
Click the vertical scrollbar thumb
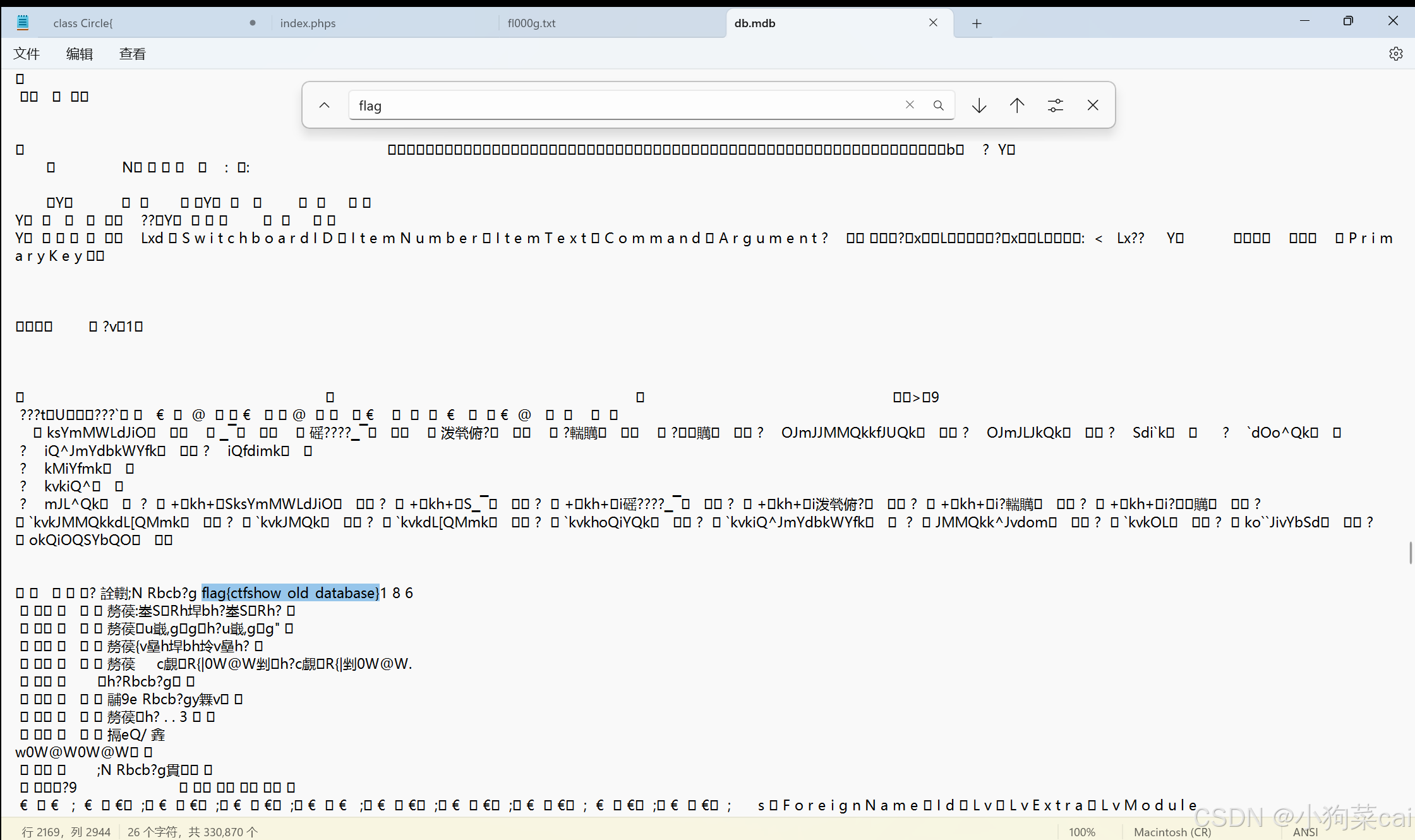tap(1410, 553)
